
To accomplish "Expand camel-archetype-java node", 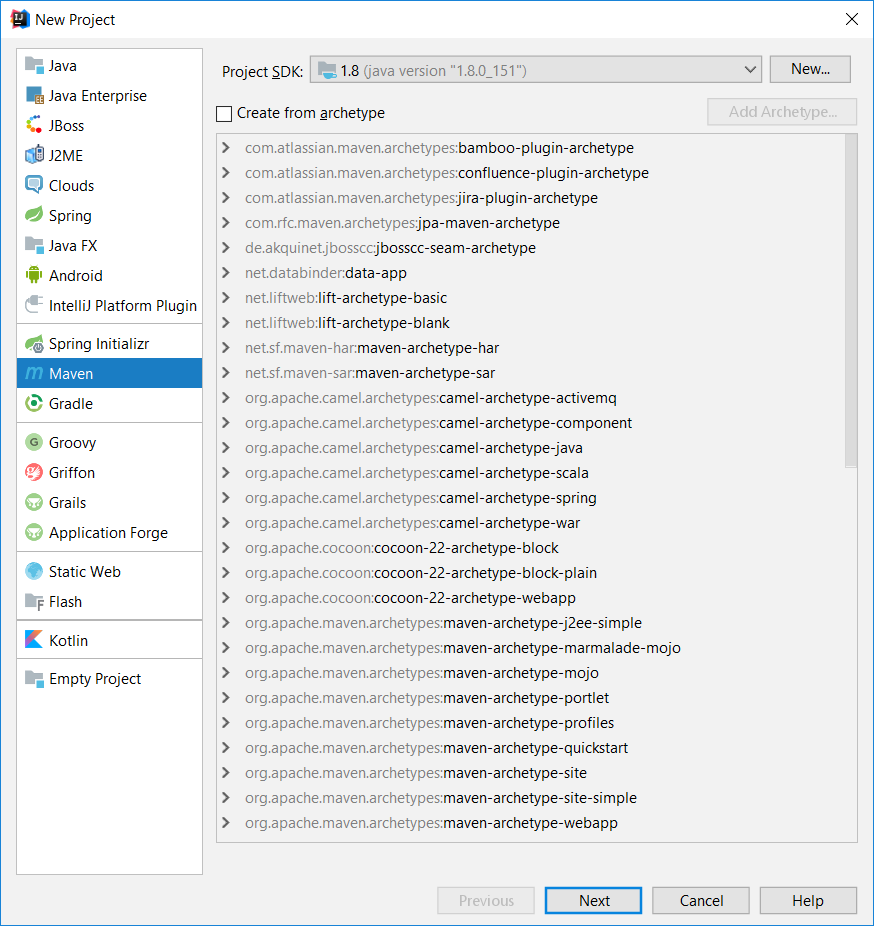I will click(x=226, y=448).
